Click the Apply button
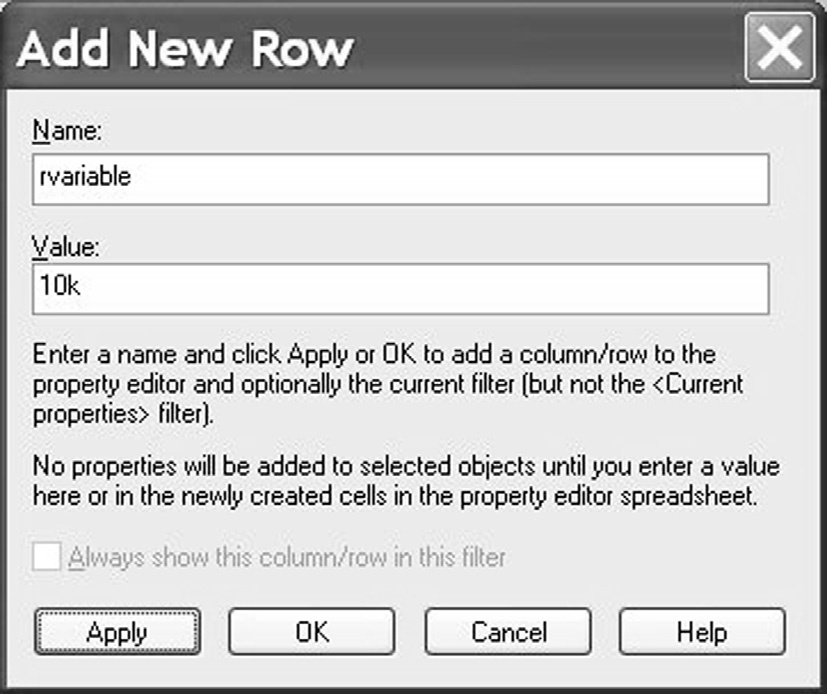This screenshot has width=827, height=694. pos(117,632)
